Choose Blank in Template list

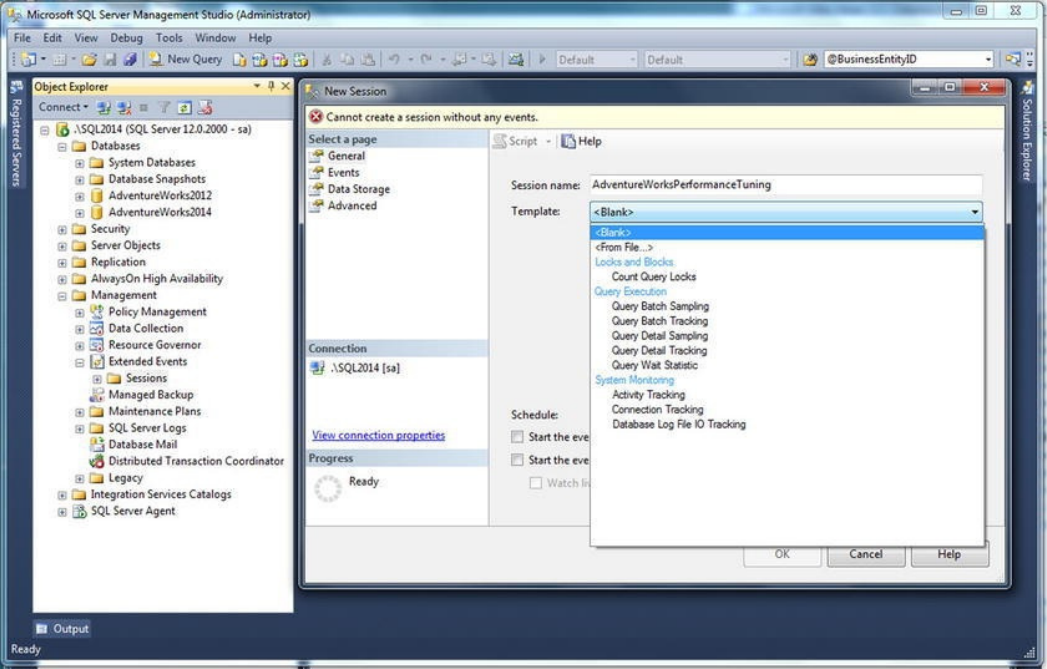tap(787, 232)
